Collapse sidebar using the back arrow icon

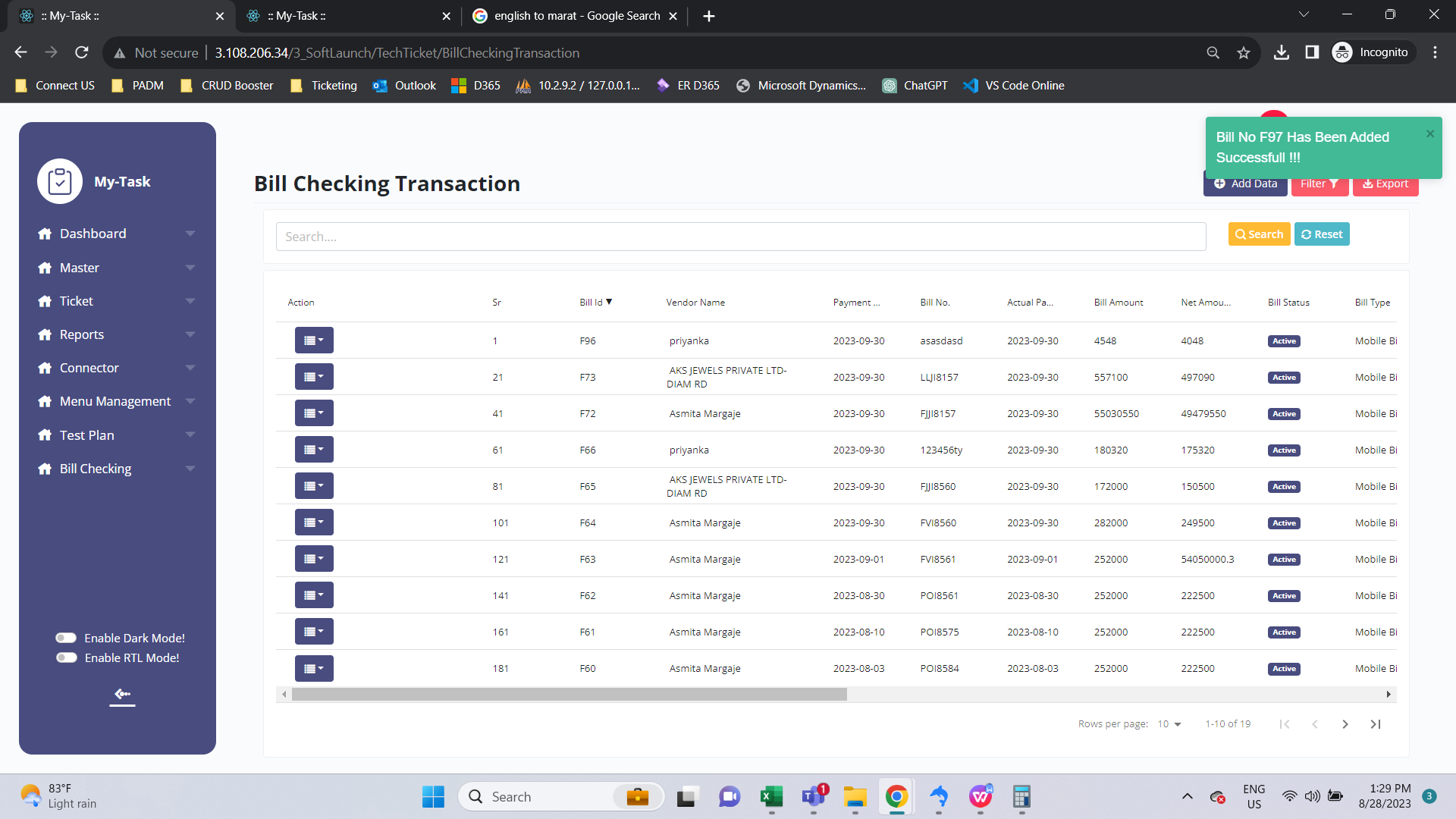tap(122, 694)
